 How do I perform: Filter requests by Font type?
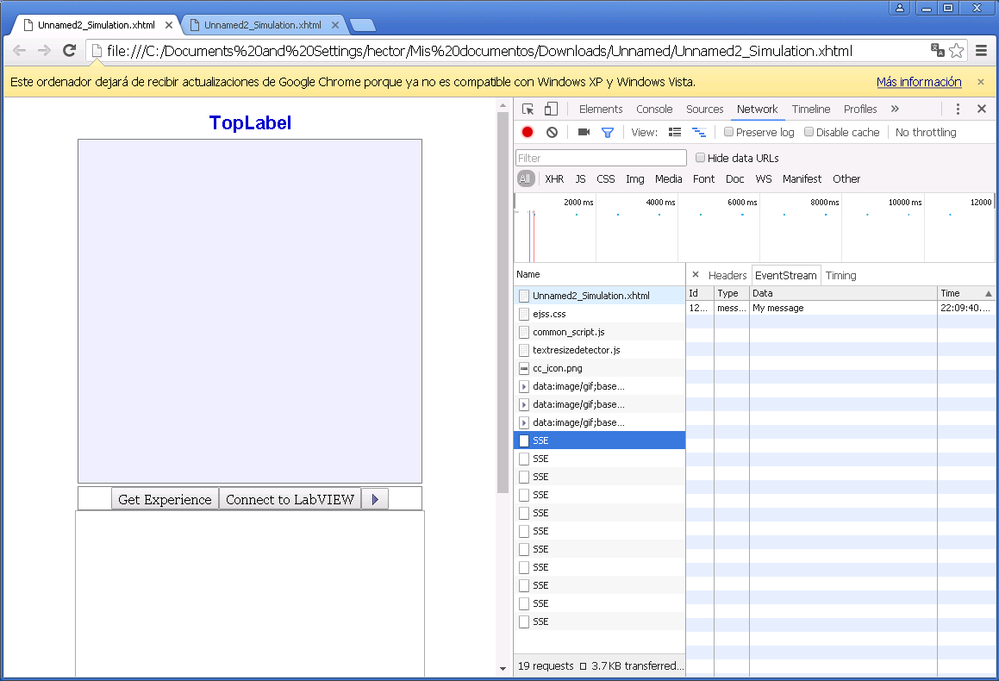click(x=704, y=179)
